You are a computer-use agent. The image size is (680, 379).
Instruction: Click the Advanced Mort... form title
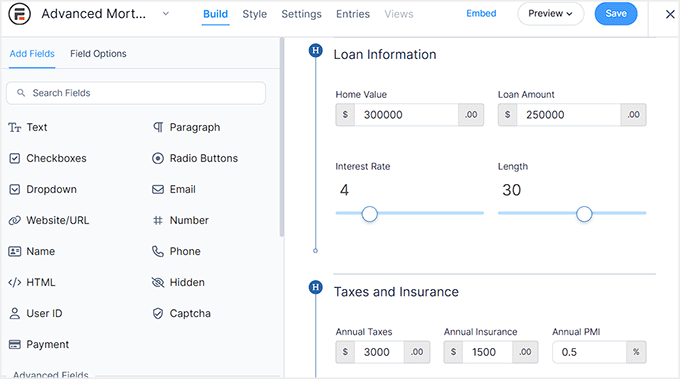pos(94,14)
